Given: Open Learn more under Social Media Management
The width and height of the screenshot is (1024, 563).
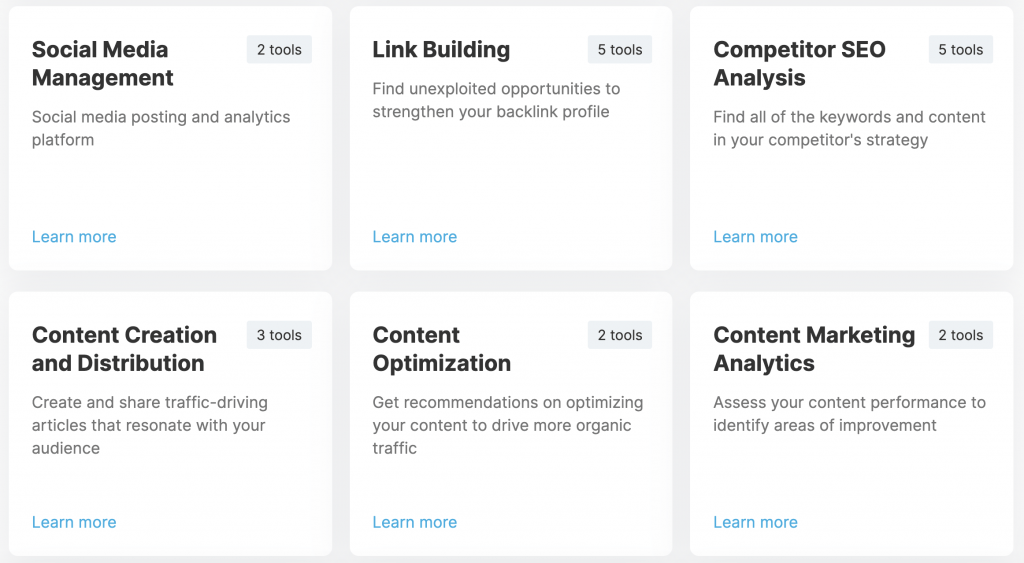Looking at the screenshot, I should (74, 236).
